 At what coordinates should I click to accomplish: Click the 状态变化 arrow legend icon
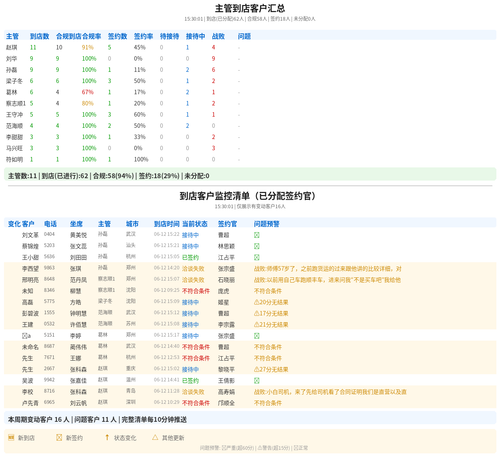[x=107, y=437]
